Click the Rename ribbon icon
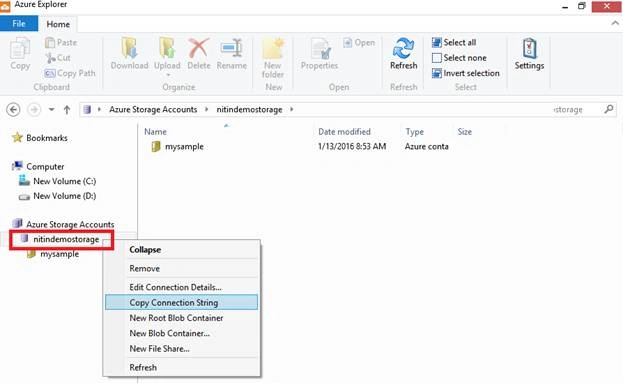This screenshot has height=383, width=623. (x=232, y=54)
